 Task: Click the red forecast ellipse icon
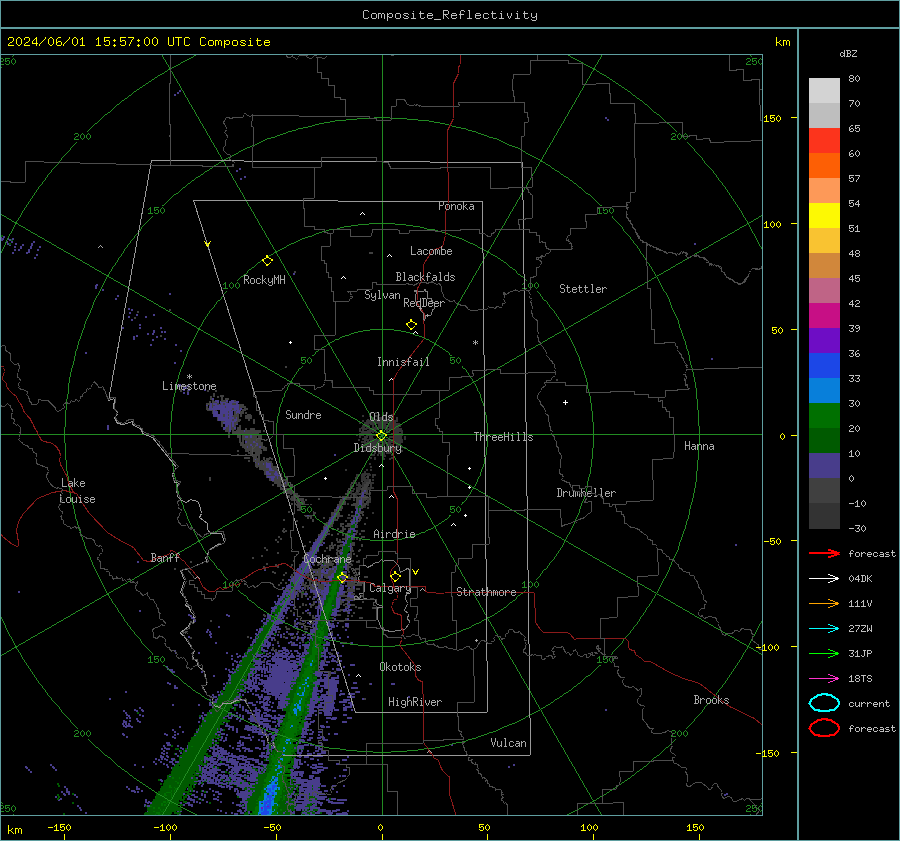(824, 728)
